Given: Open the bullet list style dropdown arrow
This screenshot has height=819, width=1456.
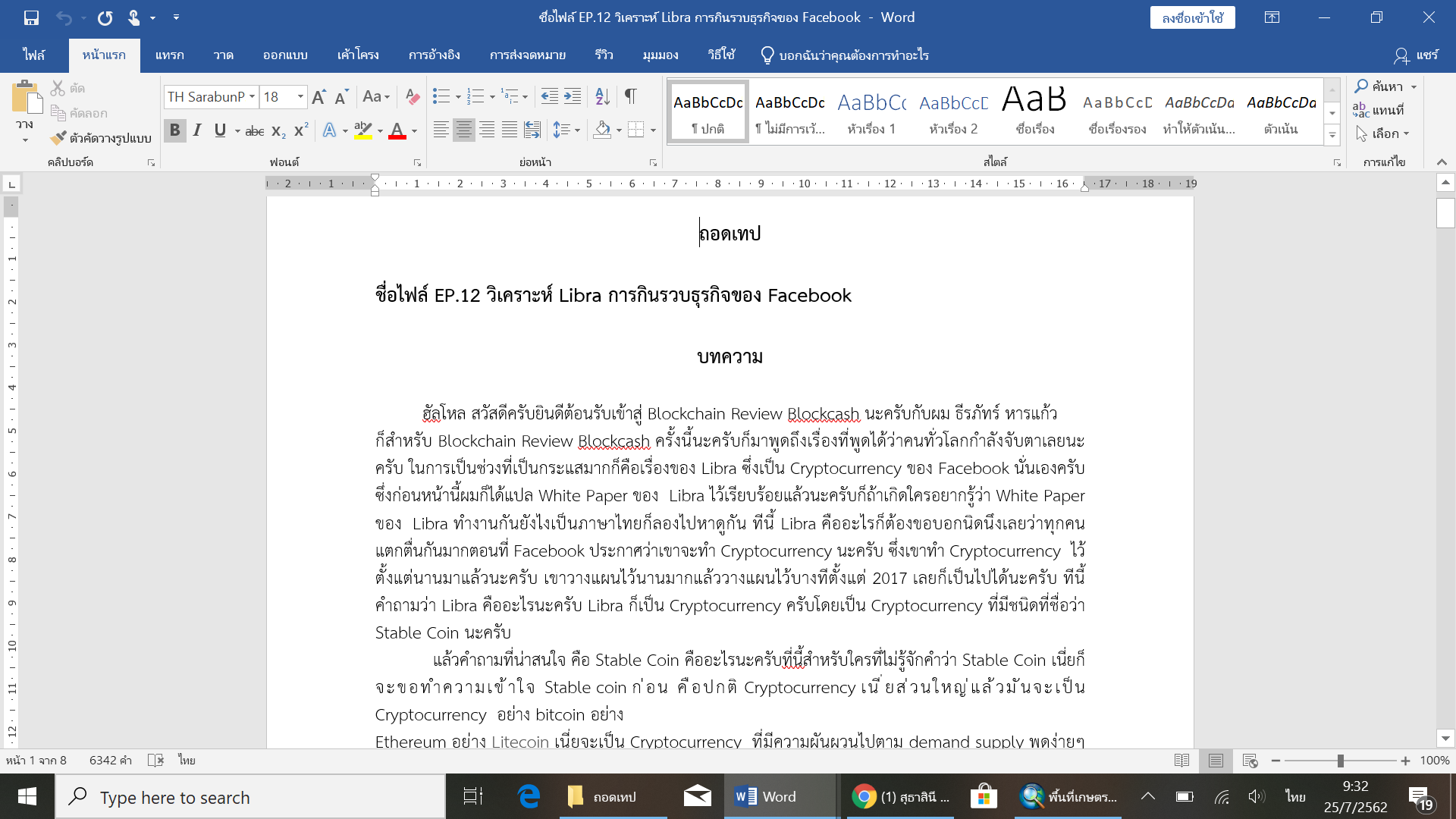Looking at the screenshot, I should [x=458, y=96].
